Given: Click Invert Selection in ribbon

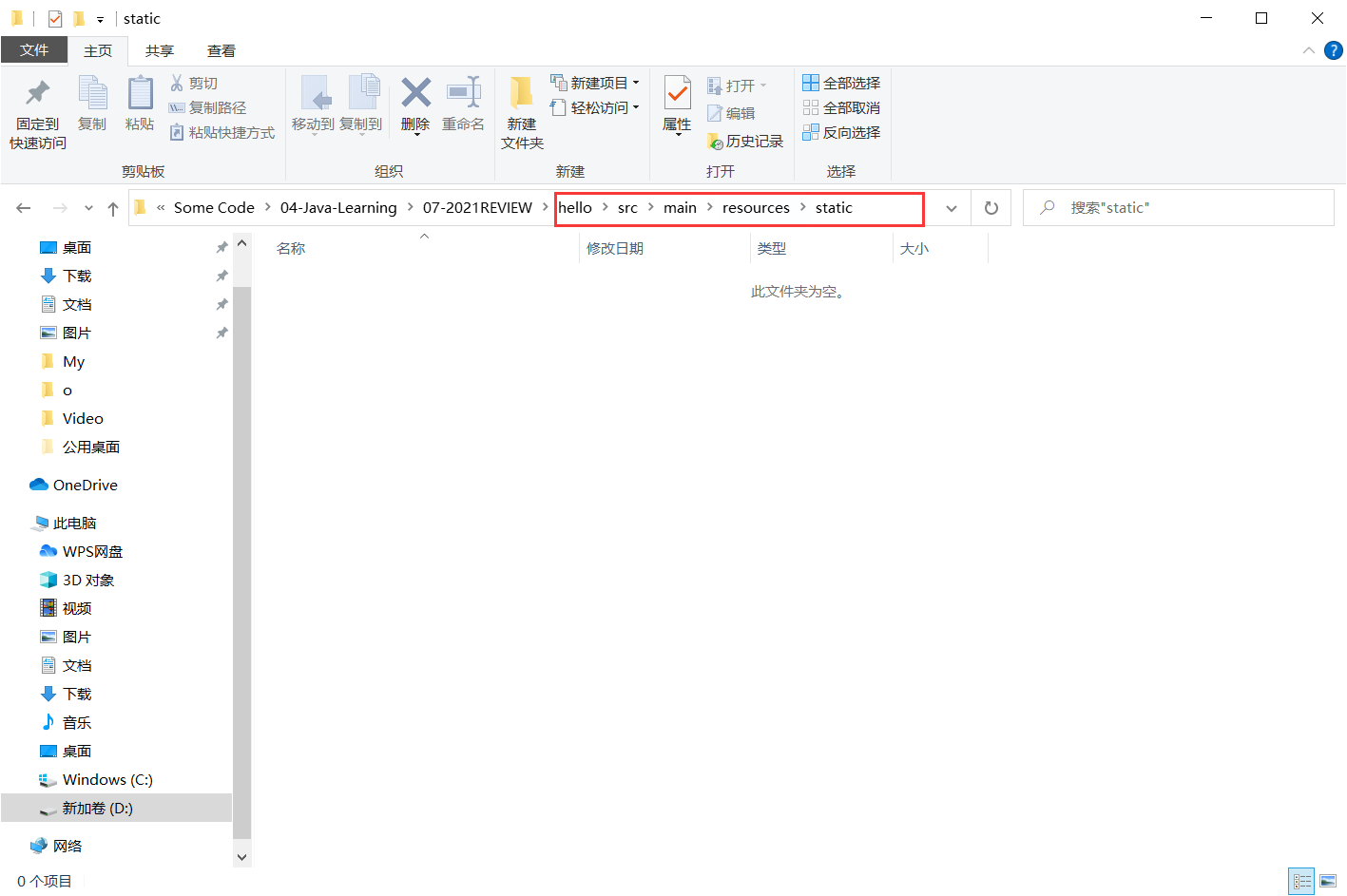Looking at the screenshot, I should click(841, 133).
